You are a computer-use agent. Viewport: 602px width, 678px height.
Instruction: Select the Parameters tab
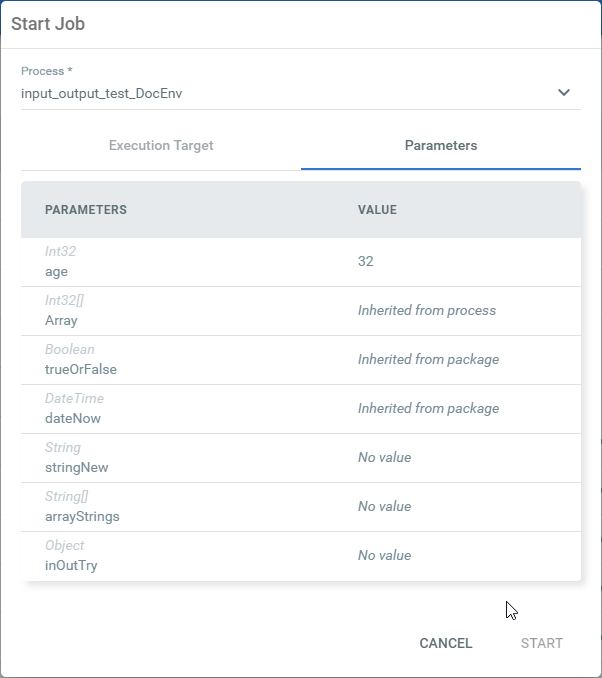tap(441, 146)
